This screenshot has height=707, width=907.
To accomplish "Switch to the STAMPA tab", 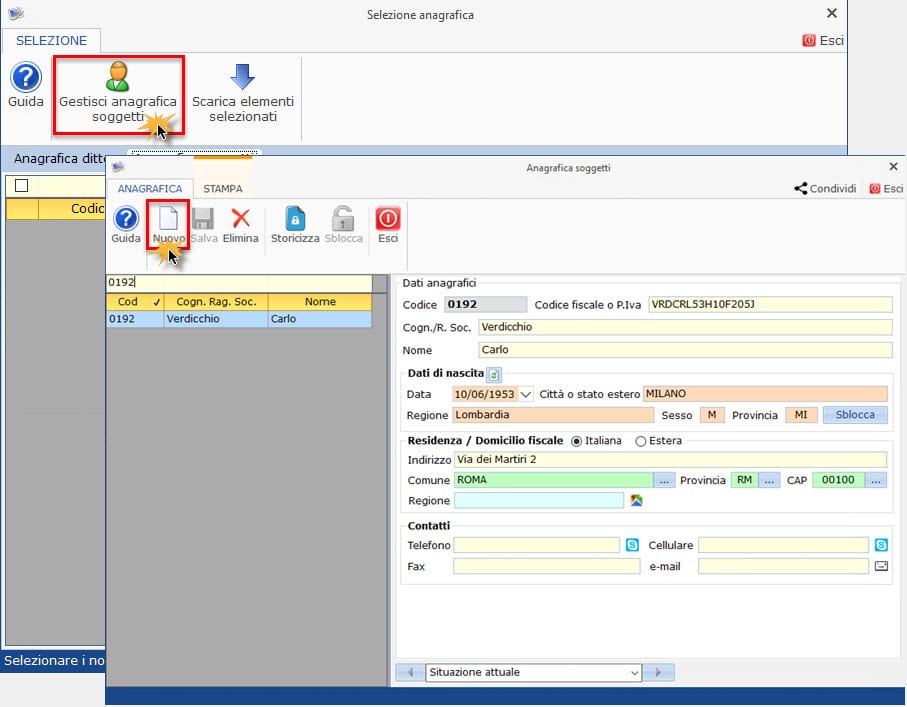I will pyautogui.click(x=223, y=189).
